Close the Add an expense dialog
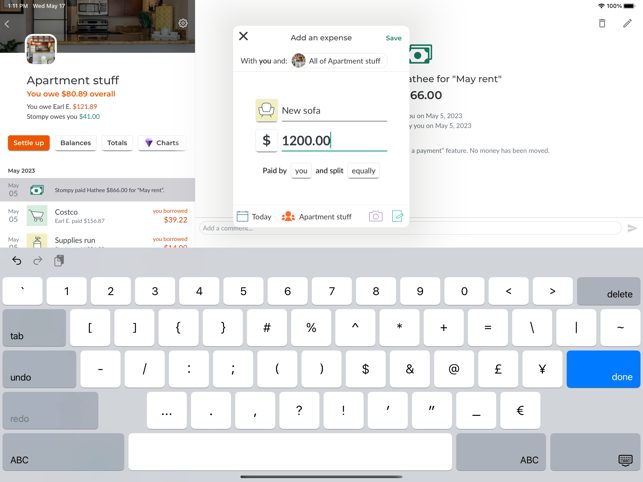Viewport: 643px width, 482px height. click(244, 36)
